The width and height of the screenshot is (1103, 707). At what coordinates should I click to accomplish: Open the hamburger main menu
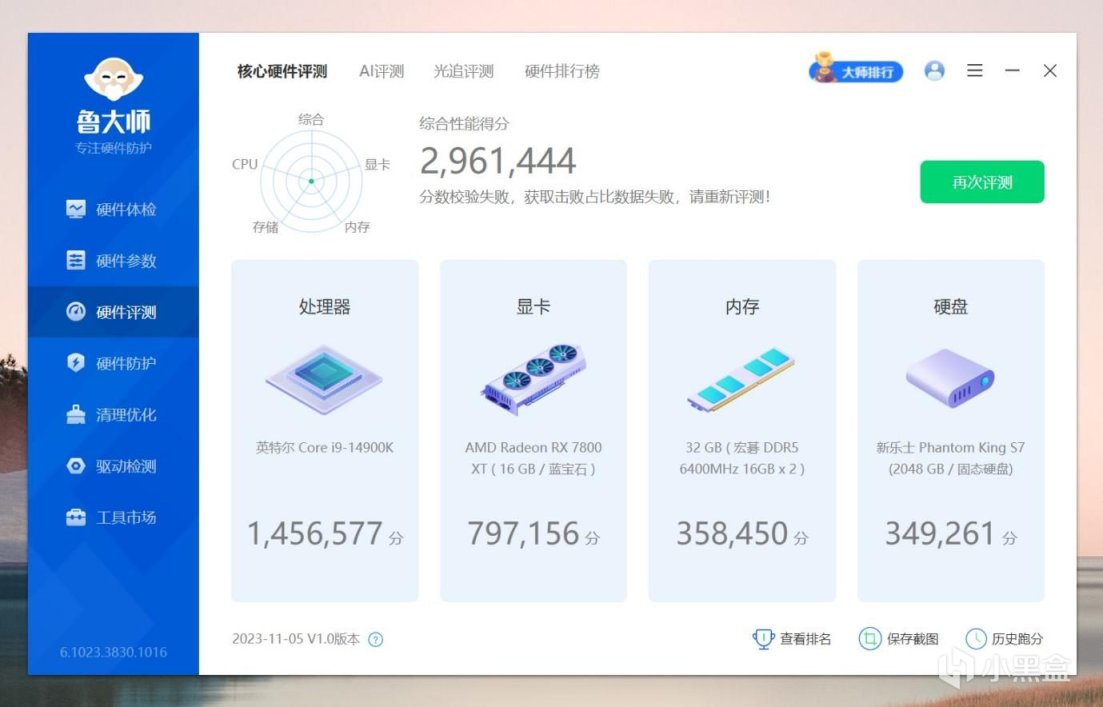point(974,70)
